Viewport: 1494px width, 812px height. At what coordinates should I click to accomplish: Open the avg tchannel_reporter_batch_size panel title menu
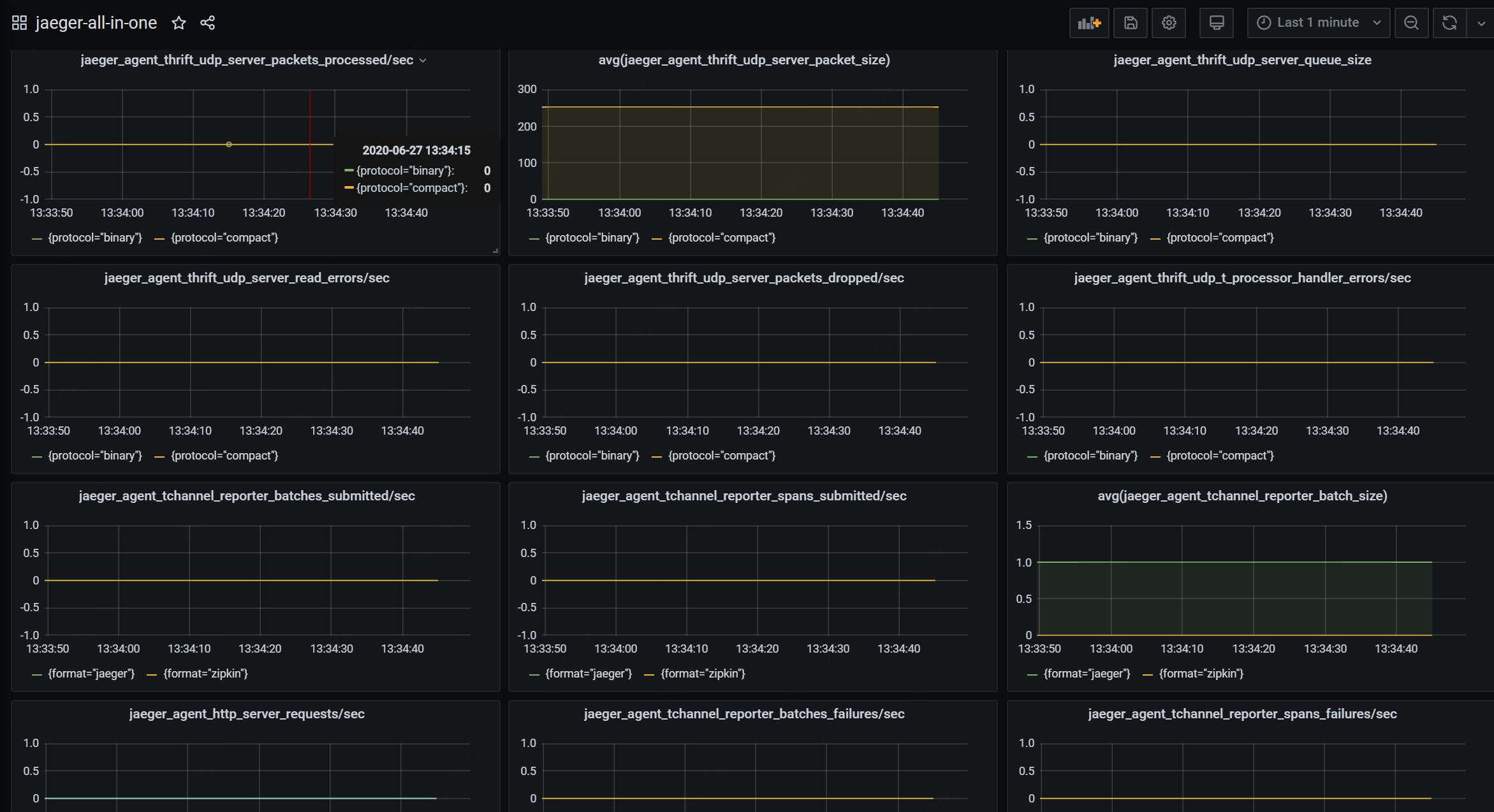coord(1241,496)
